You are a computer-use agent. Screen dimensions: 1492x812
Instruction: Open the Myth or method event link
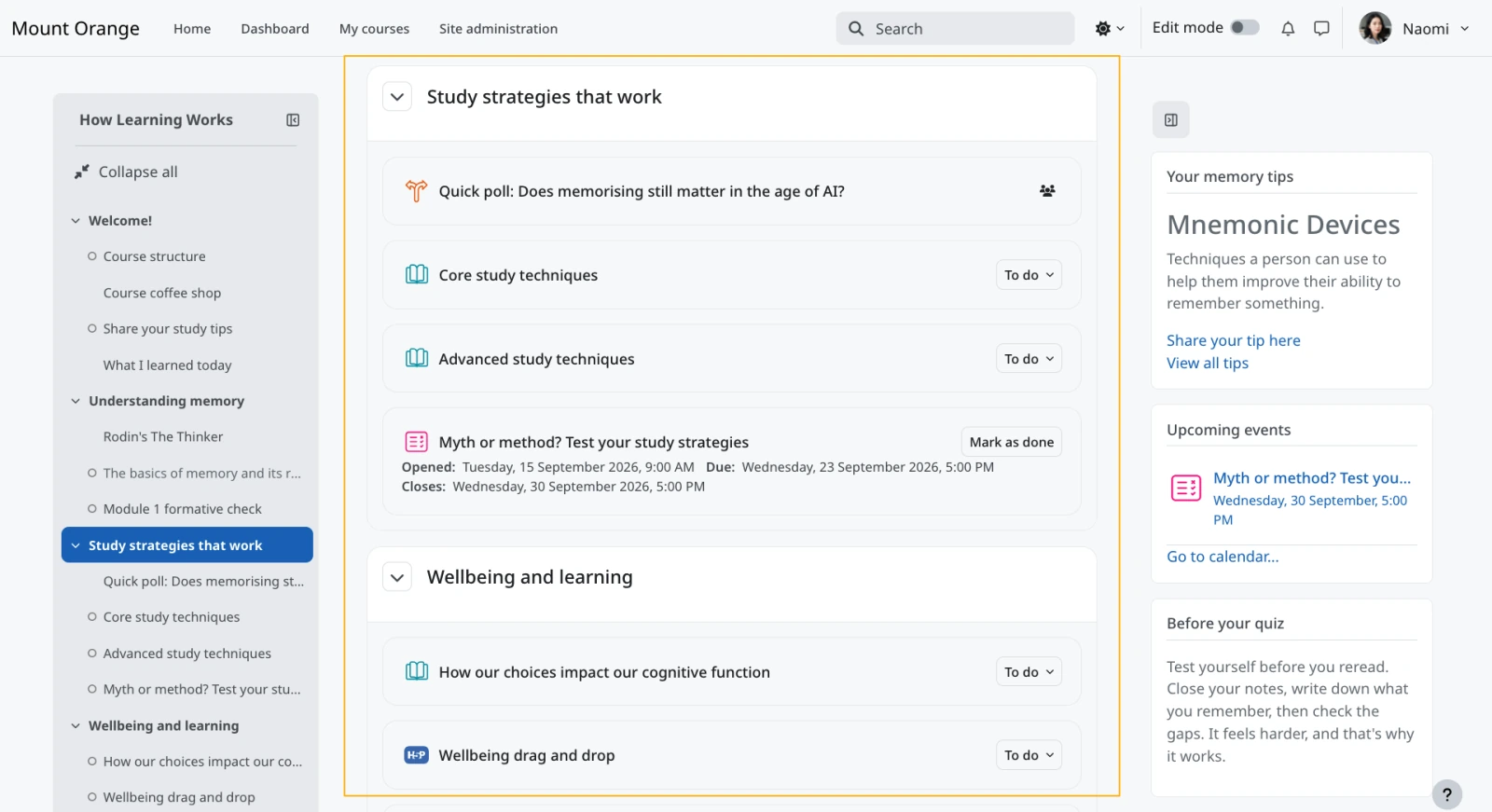coord(1312,478)
